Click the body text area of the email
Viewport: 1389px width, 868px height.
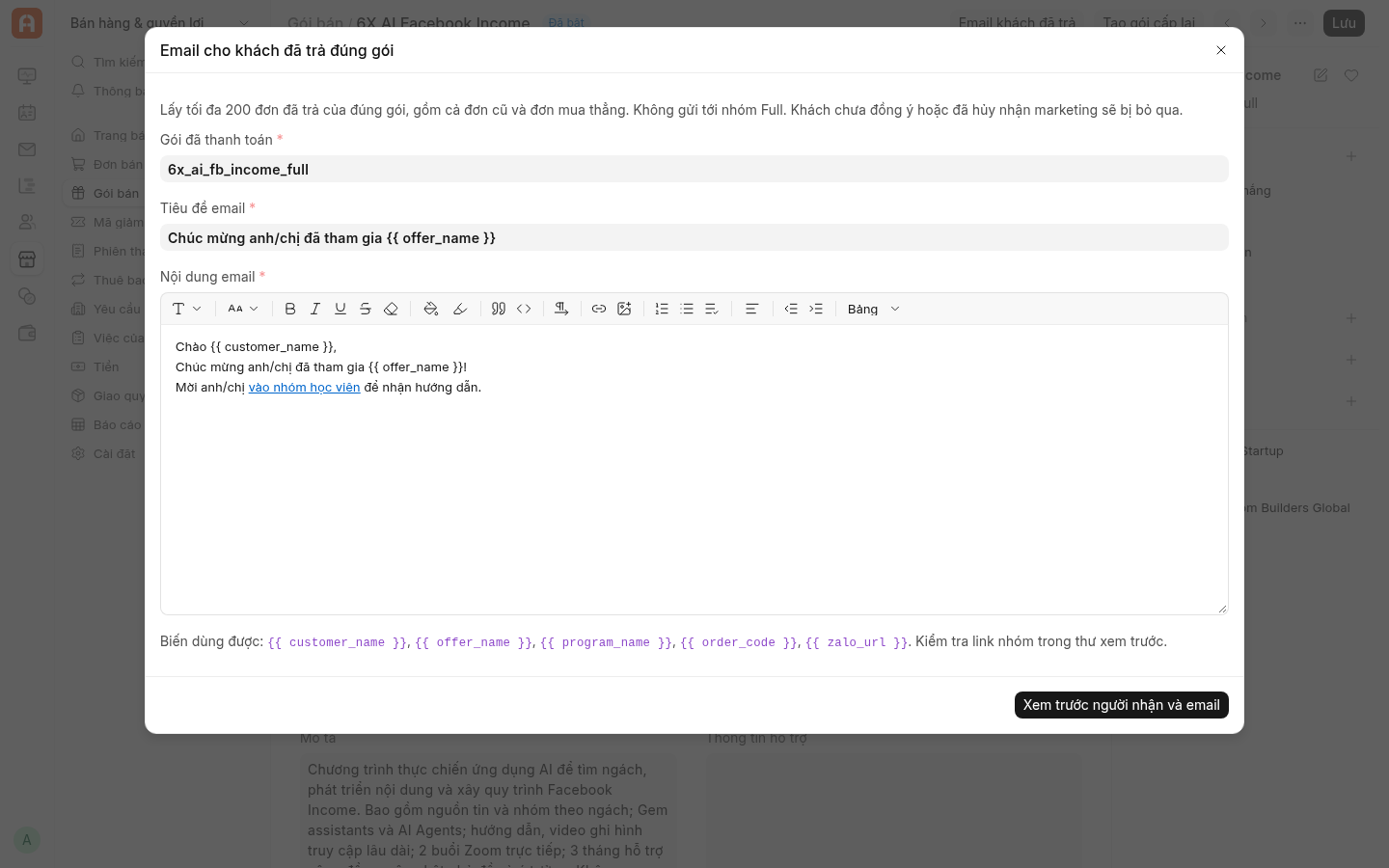coord(694,470)
